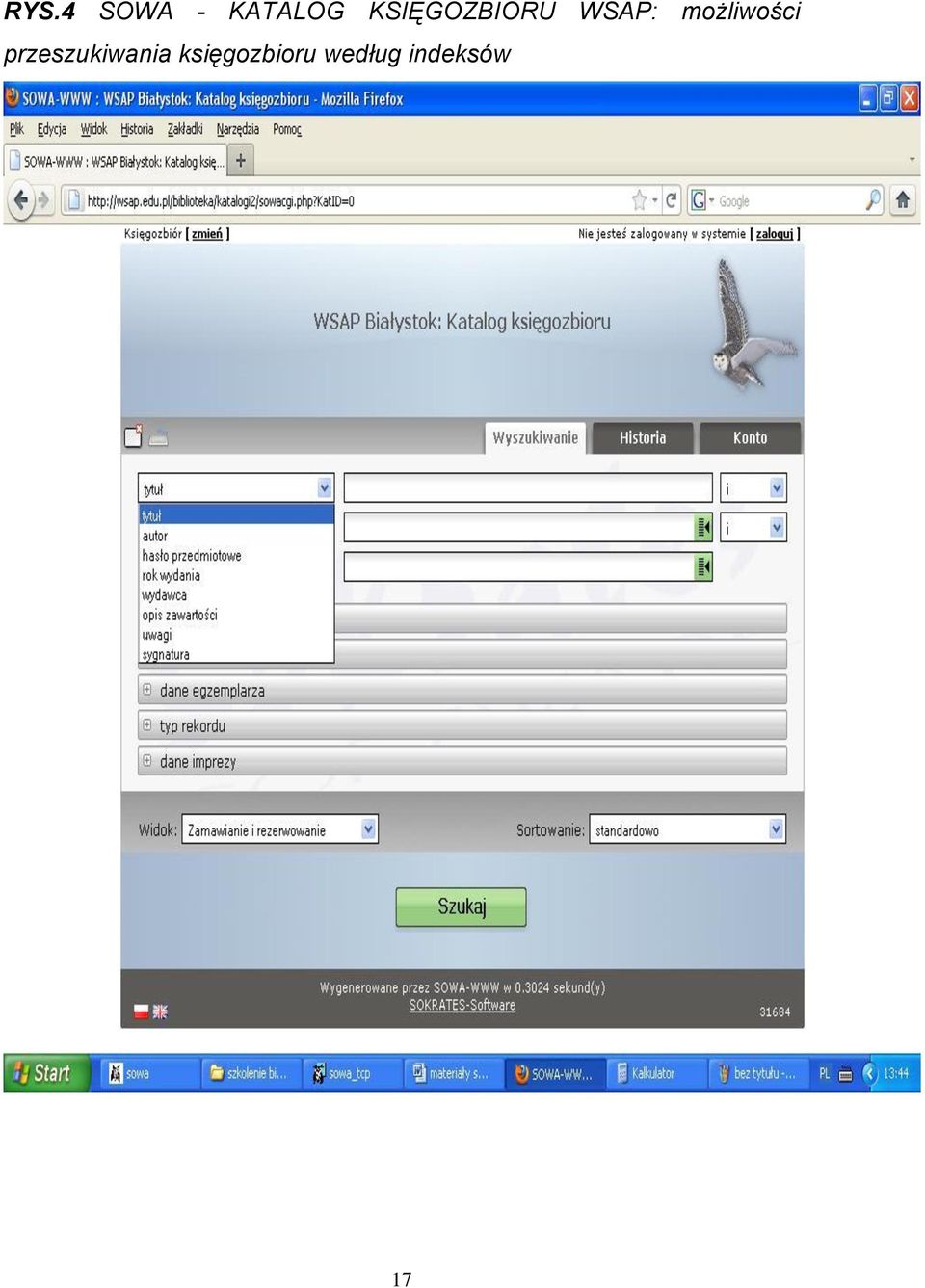
Task: Open the Historia menu in menu bar
Action: [137, 129]
